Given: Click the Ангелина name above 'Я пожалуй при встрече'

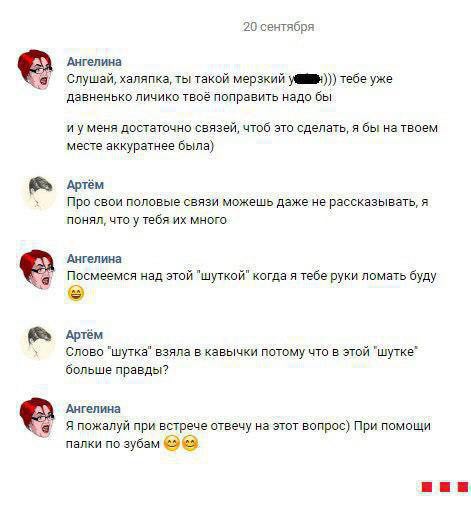Looking at the screenshot, I should pos(93,409).
